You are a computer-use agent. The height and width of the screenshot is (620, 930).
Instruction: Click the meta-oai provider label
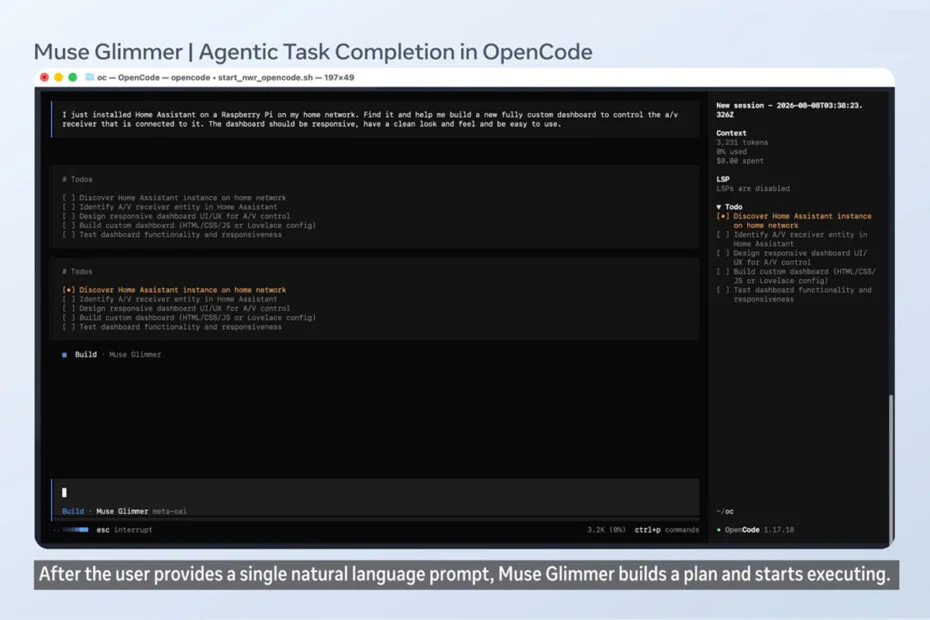coord(170,511)
